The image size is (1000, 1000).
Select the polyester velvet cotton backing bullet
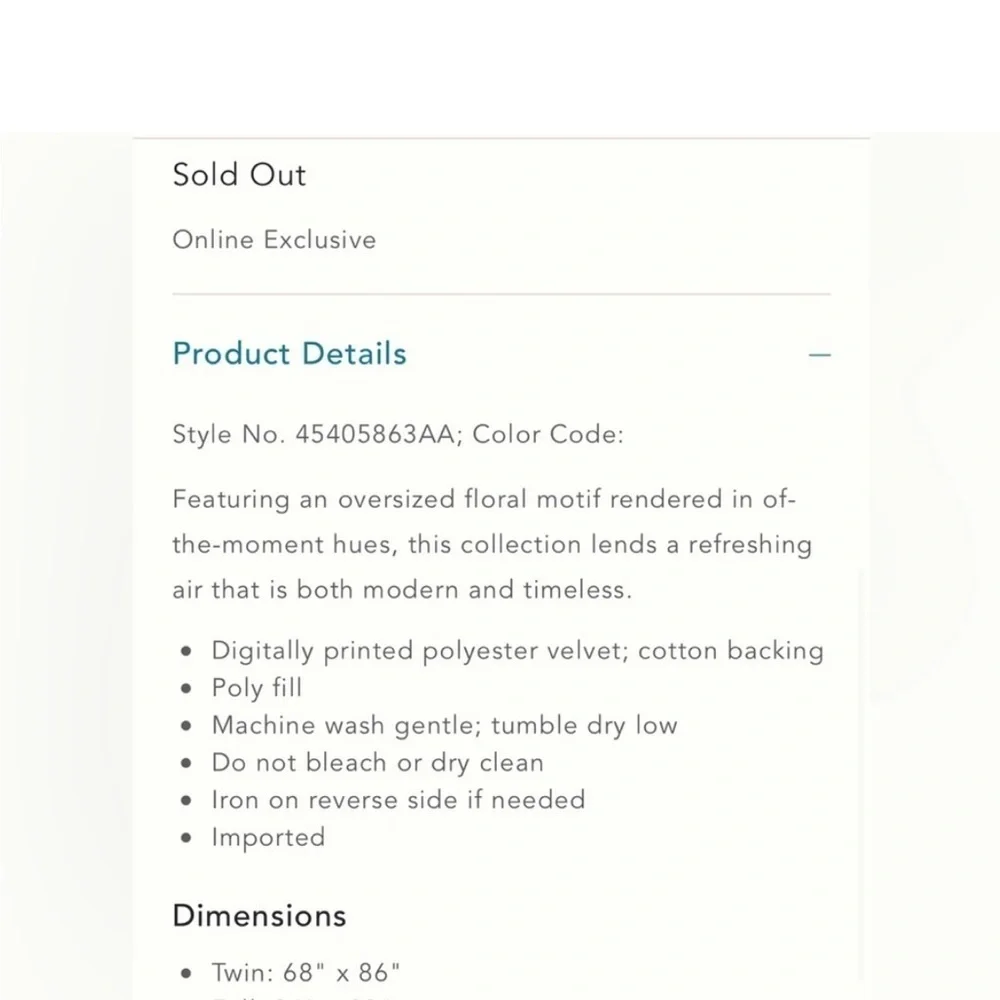pos(518,651)
